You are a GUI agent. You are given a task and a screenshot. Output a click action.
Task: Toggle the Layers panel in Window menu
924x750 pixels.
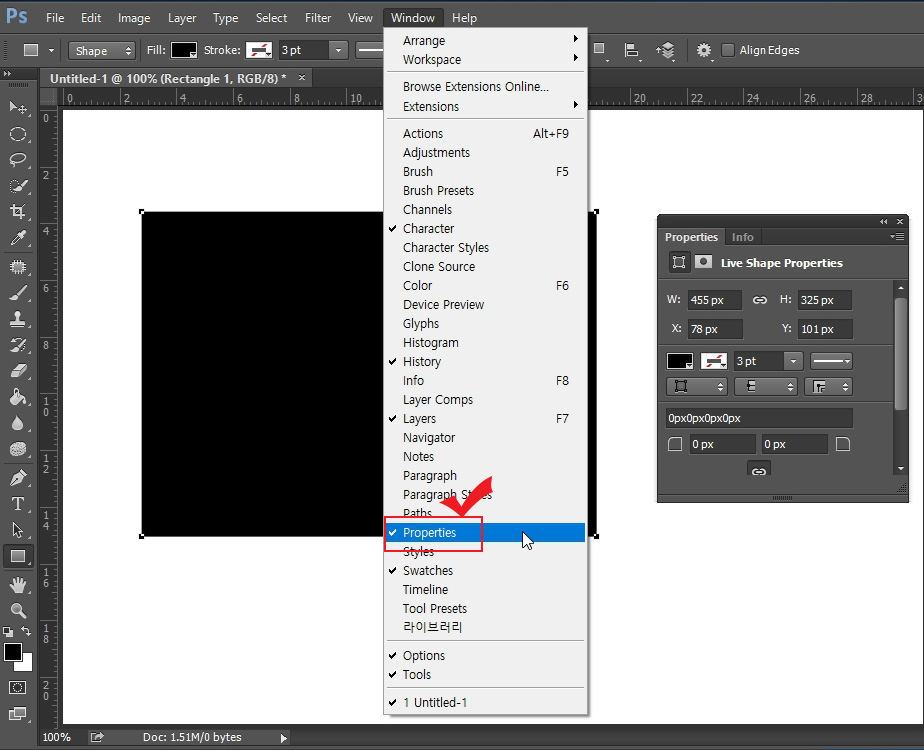(486, 419)
